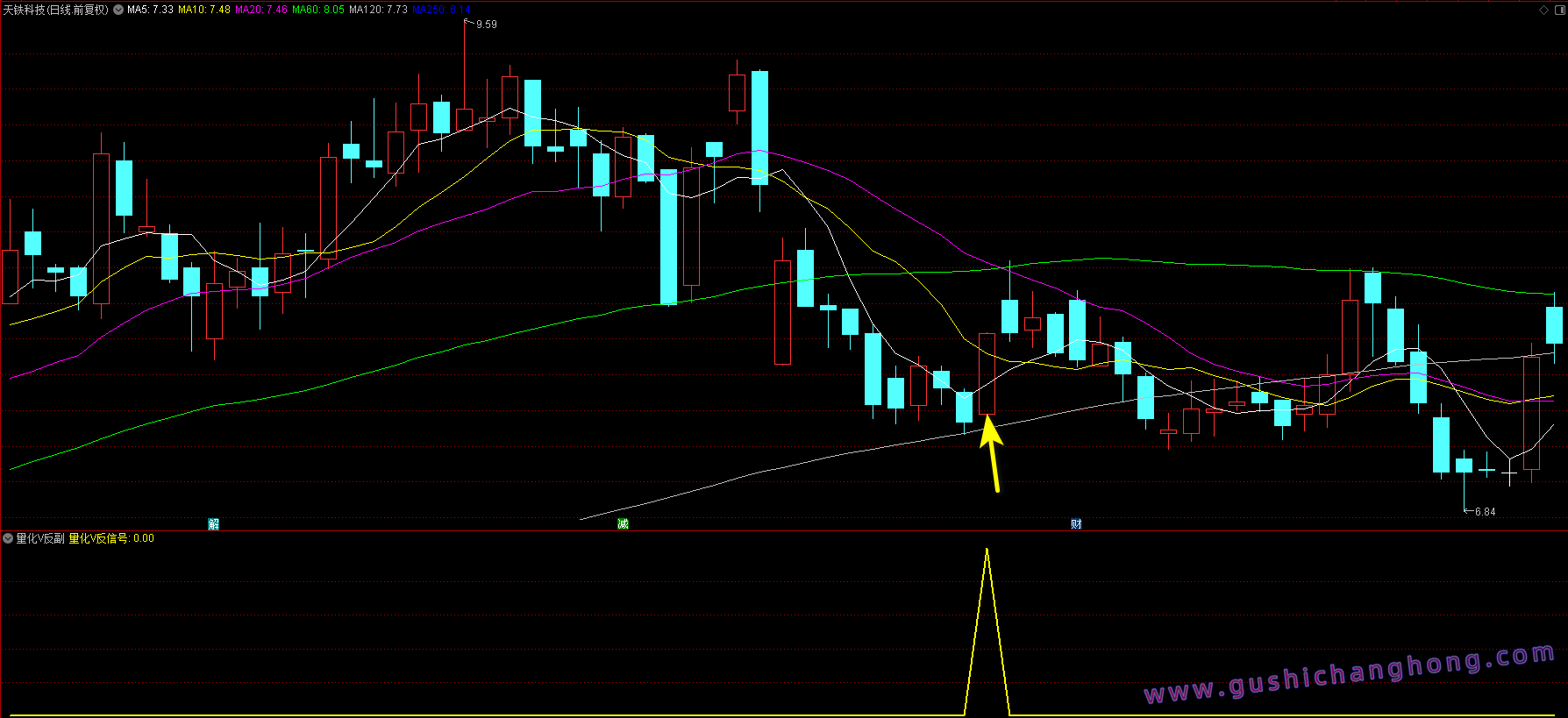Click the 天铁科技(日线 前复权) chart title
1568x718 pixels.
pyautogui.click(x=56, y=11)
